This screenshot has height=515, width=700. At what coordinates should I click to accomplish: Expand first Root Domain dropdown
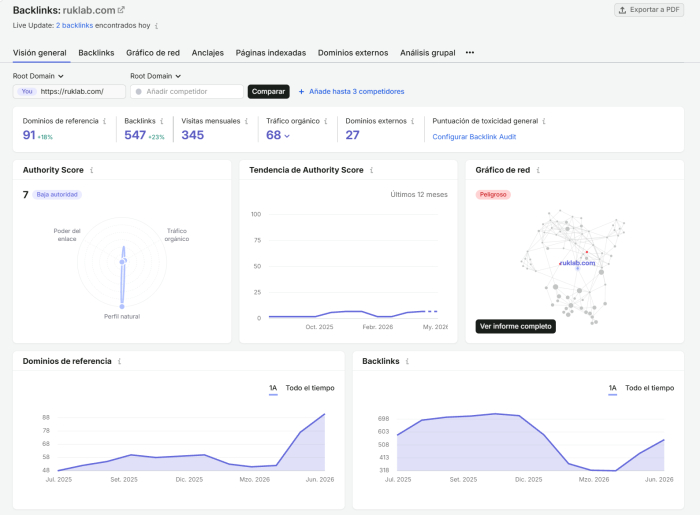coord(38,76)
